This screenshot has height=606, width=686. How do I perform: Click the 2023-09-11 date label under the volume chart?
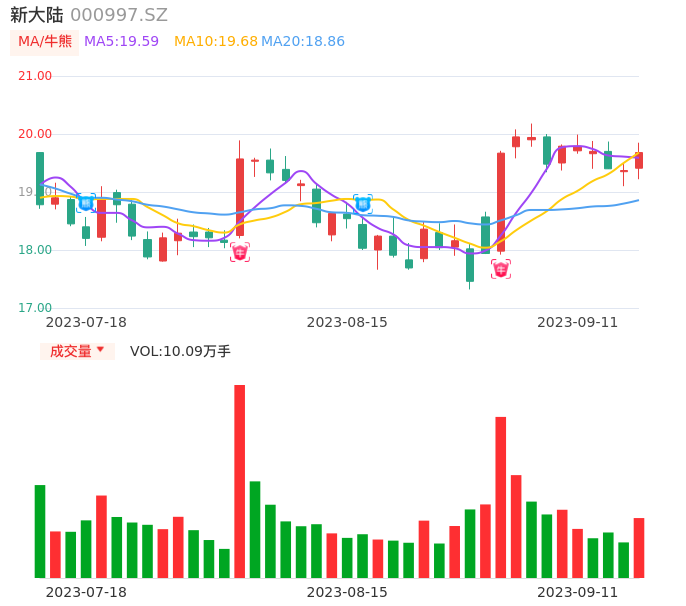pyautogui.click(x=578, y=592)
